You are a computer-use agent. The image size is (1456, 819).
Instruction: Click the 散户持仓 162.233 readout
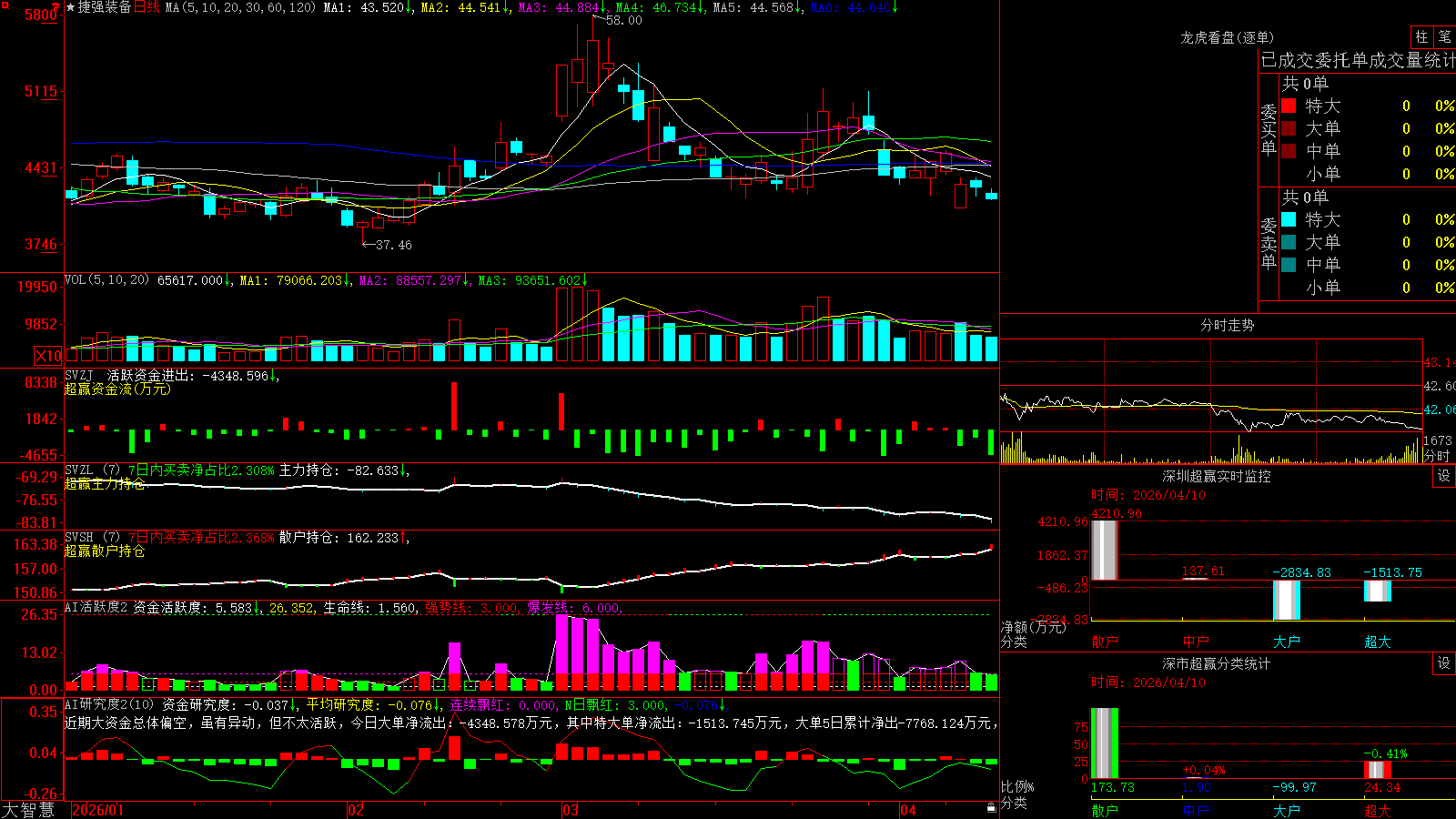[x=339, y=538]
